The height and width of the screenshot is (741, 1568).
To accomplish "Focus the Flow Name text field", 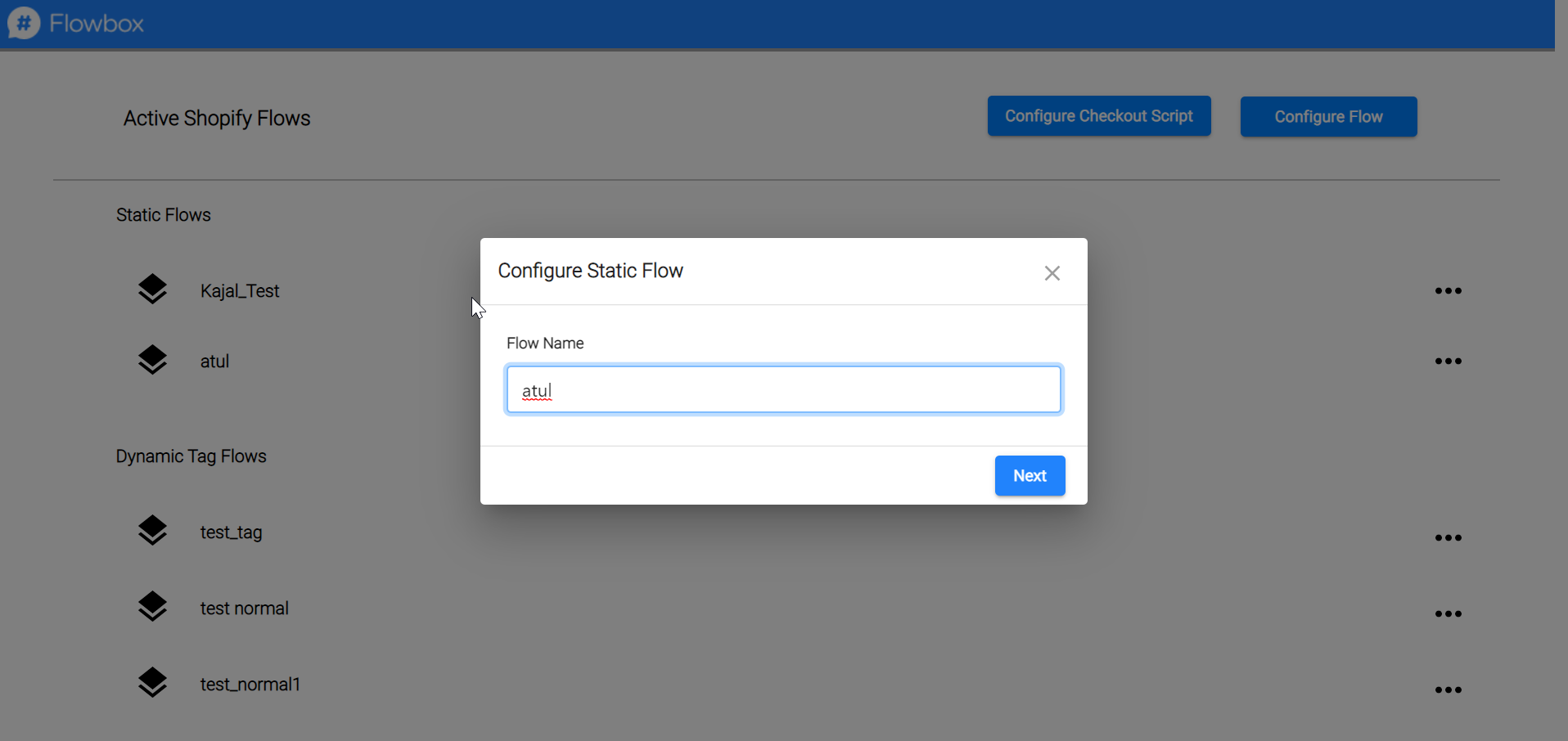I will (x=783, y=390).
